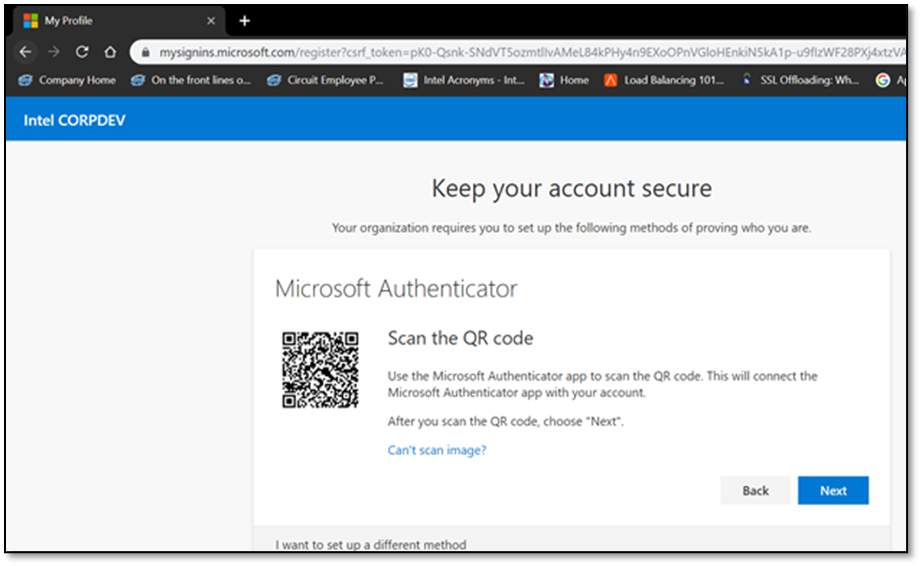The width and height of the screenshot is (921, 566).
Task: Reload the page with refresh icon
Action: [x=82, y=52]
